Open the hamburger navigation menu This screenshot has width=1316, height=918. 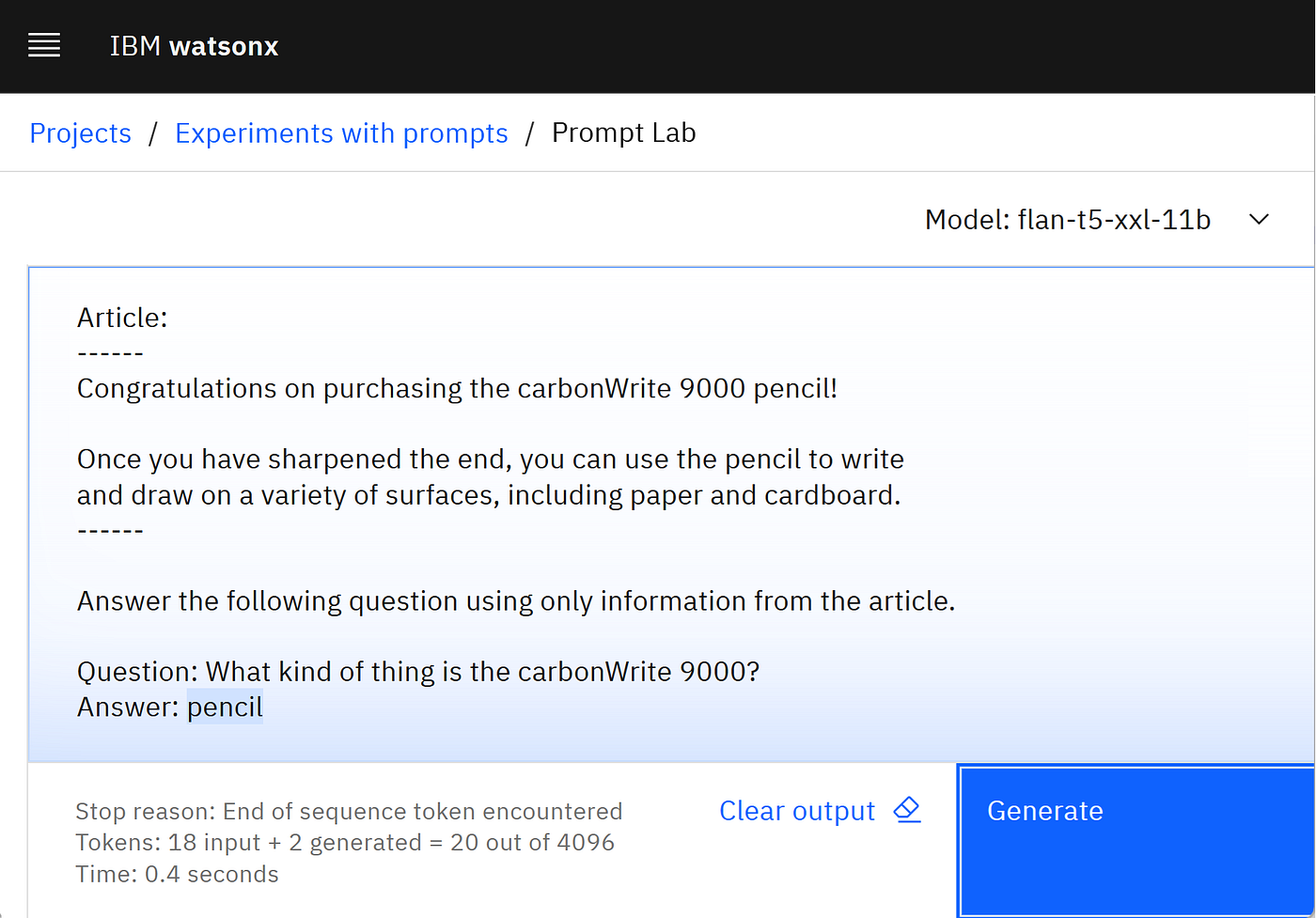click(43, 45)
